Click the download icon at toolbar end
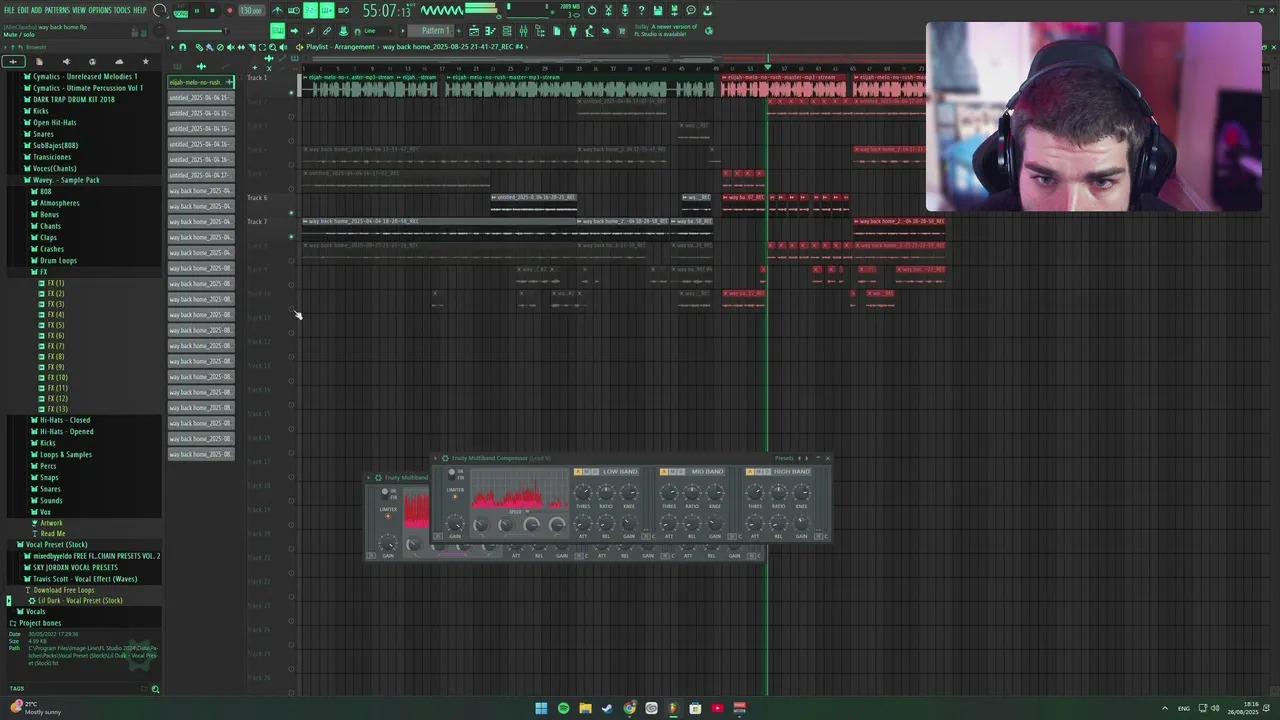 [707, 11]
